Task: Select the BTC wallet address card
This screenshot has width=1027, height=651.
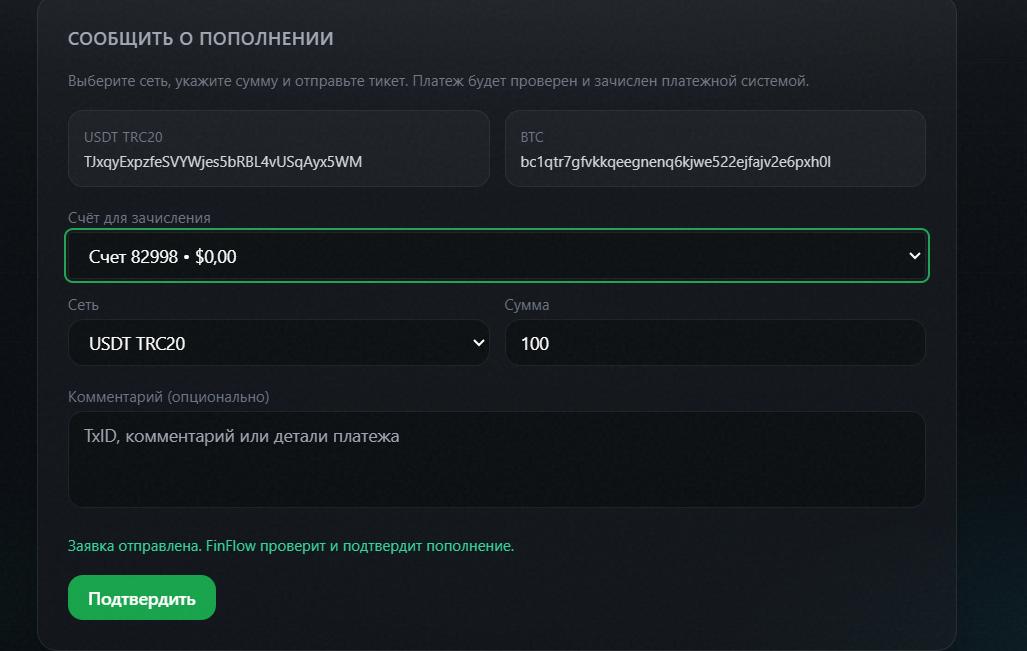Action: coord(715,149)
